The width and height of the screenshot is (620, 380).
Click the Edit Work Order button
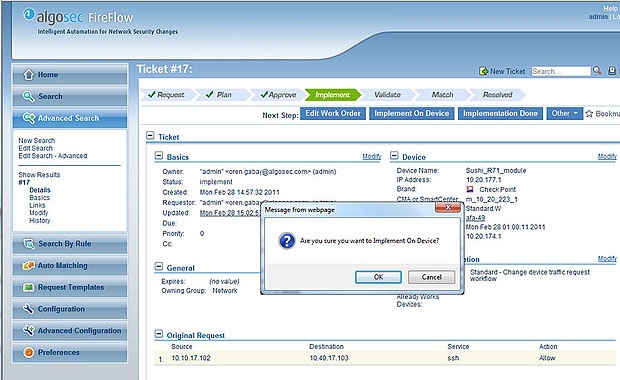pyautogui.click(x=333, y=113)
